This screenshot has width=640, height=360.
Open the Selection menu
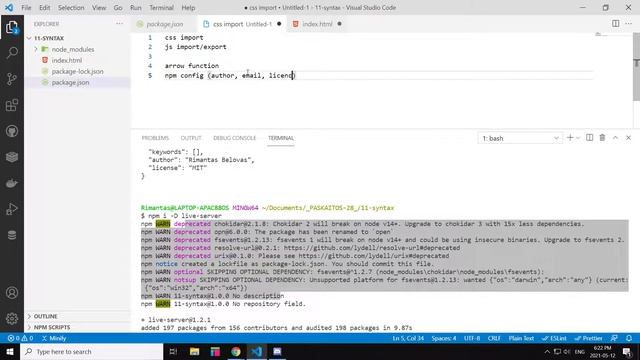(71, 7)
